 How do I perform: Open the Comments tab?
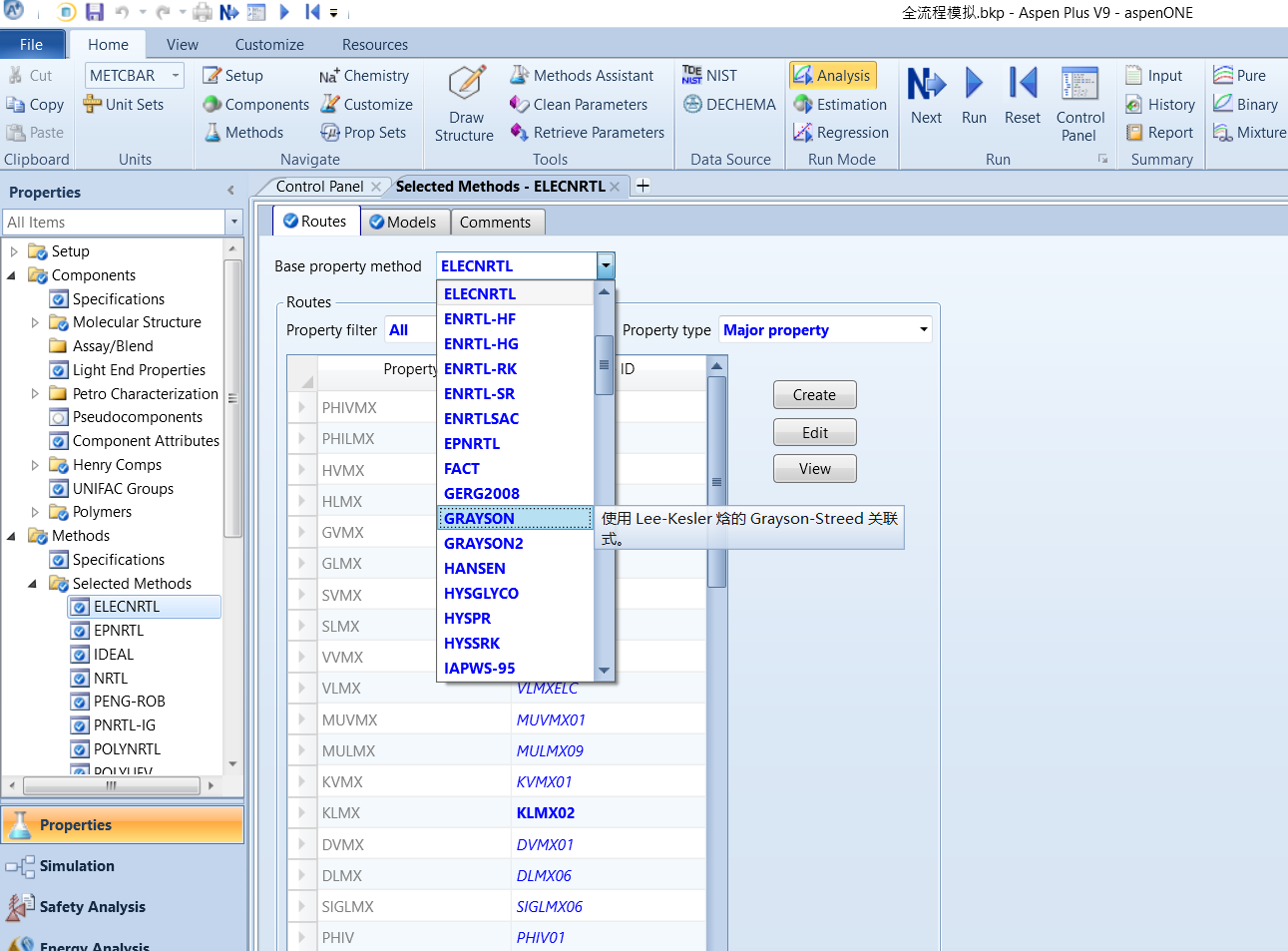[496, 222]
